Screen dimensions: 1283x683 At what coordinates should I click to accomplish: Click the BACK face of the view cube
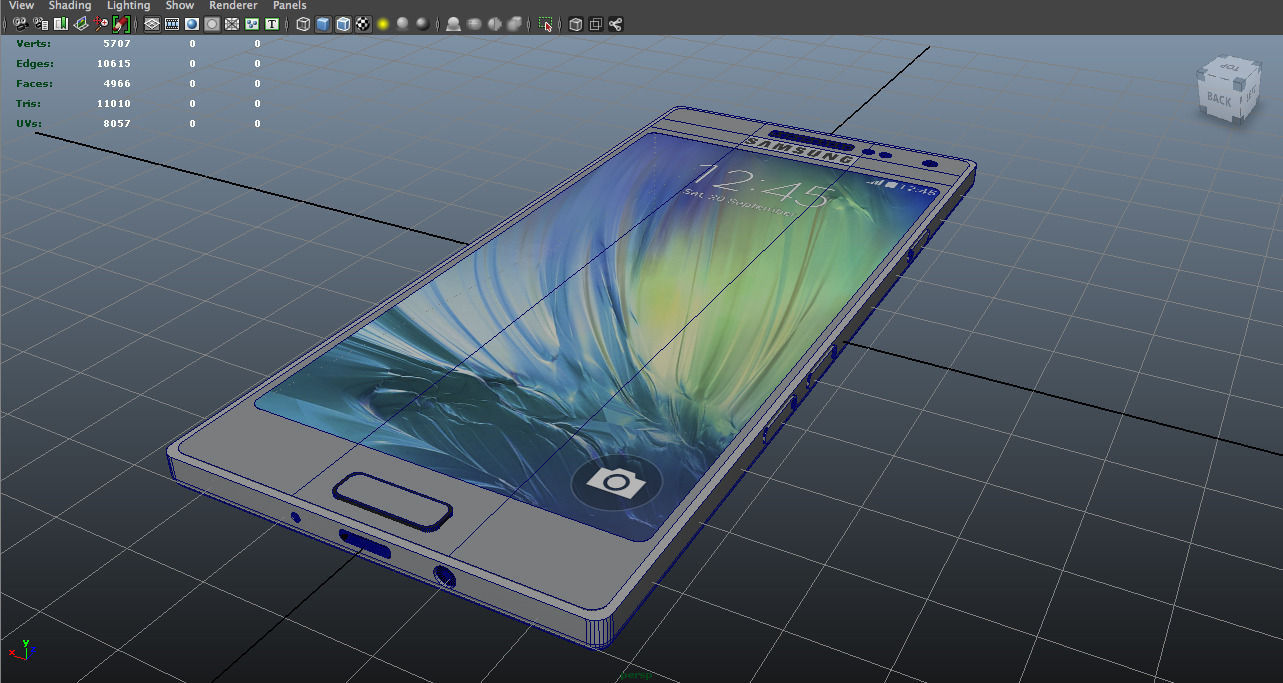click(1218, 99)
